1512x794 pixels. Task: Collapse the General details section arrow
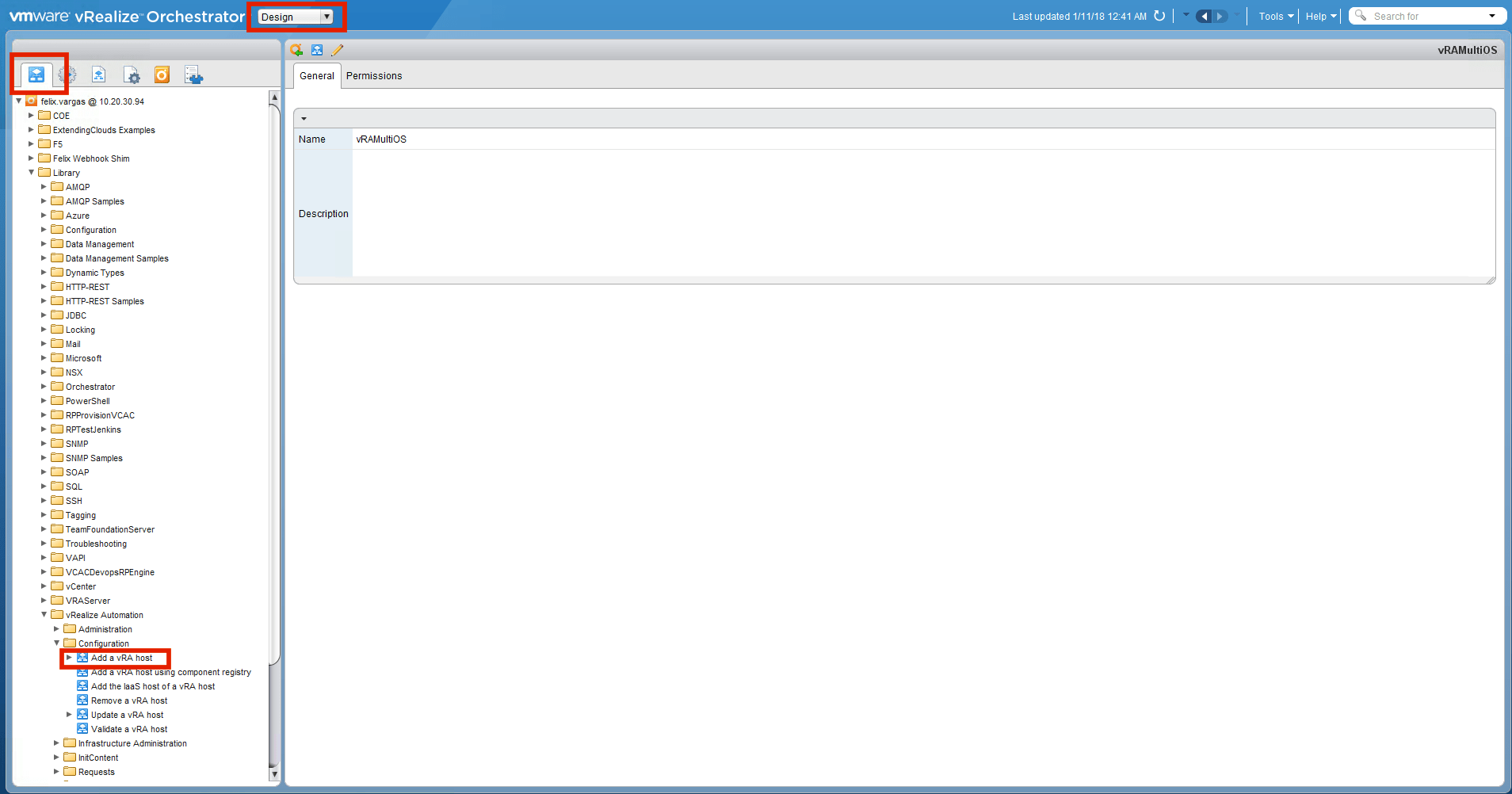point(304,119)
